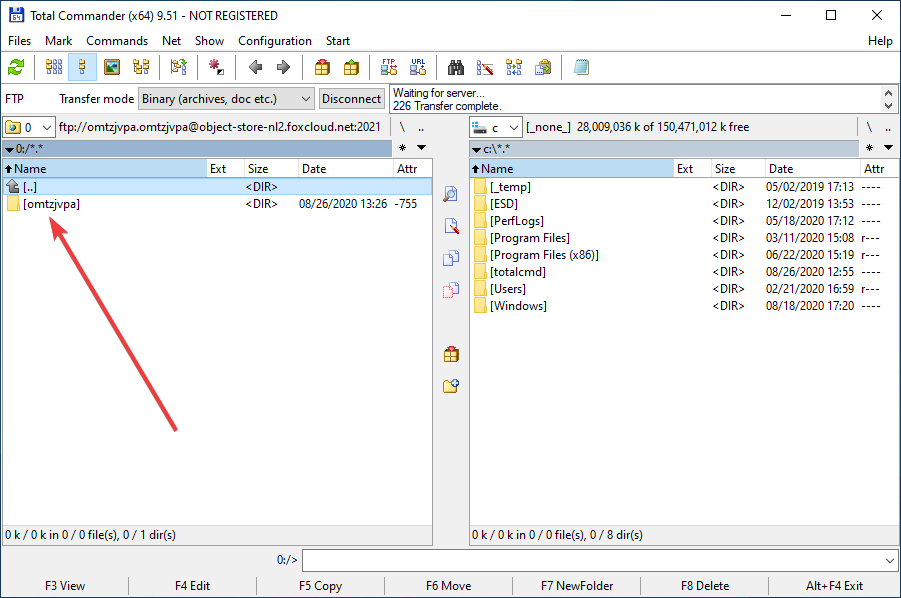Switch to thumbnail view toolbar icon
This screenshot has width=901, height=598.
(112, 68)
